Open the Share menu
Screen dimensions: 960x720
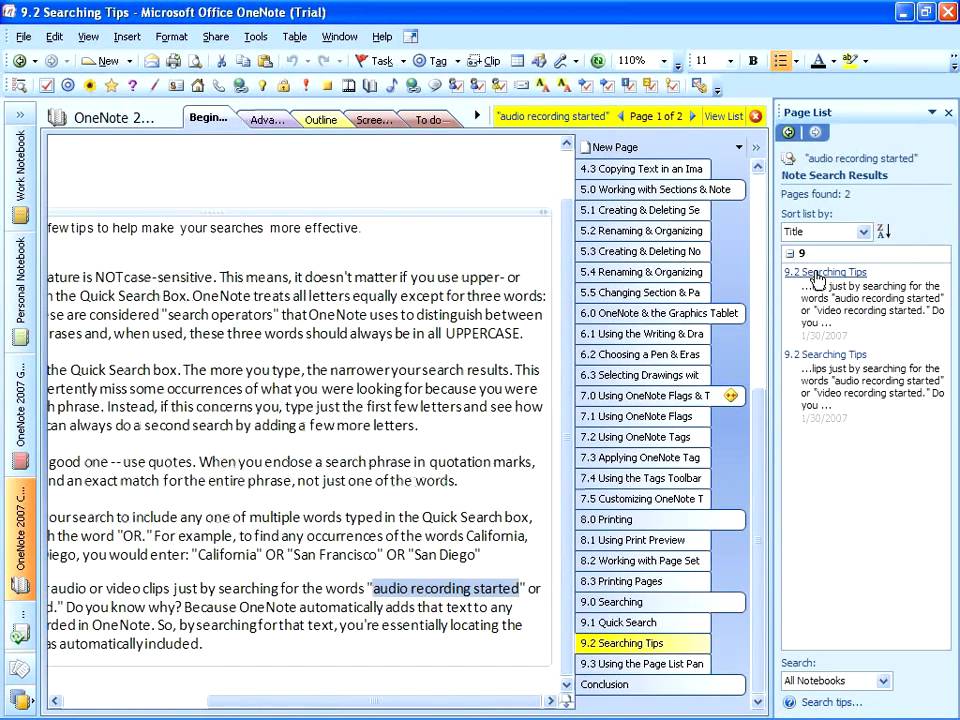216,37
